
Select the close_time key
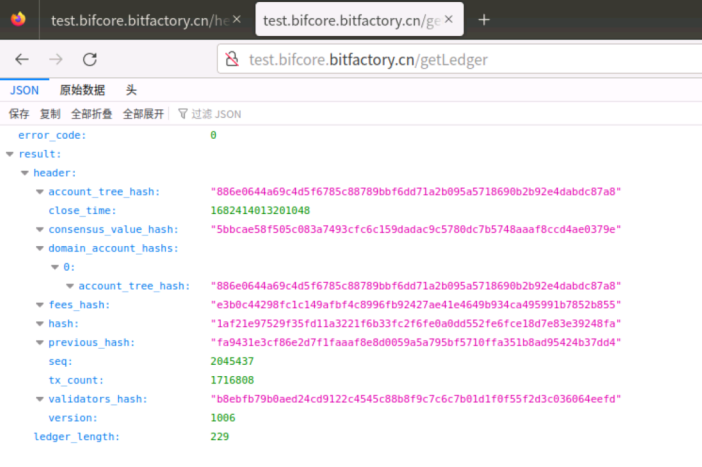coord(82,210)
